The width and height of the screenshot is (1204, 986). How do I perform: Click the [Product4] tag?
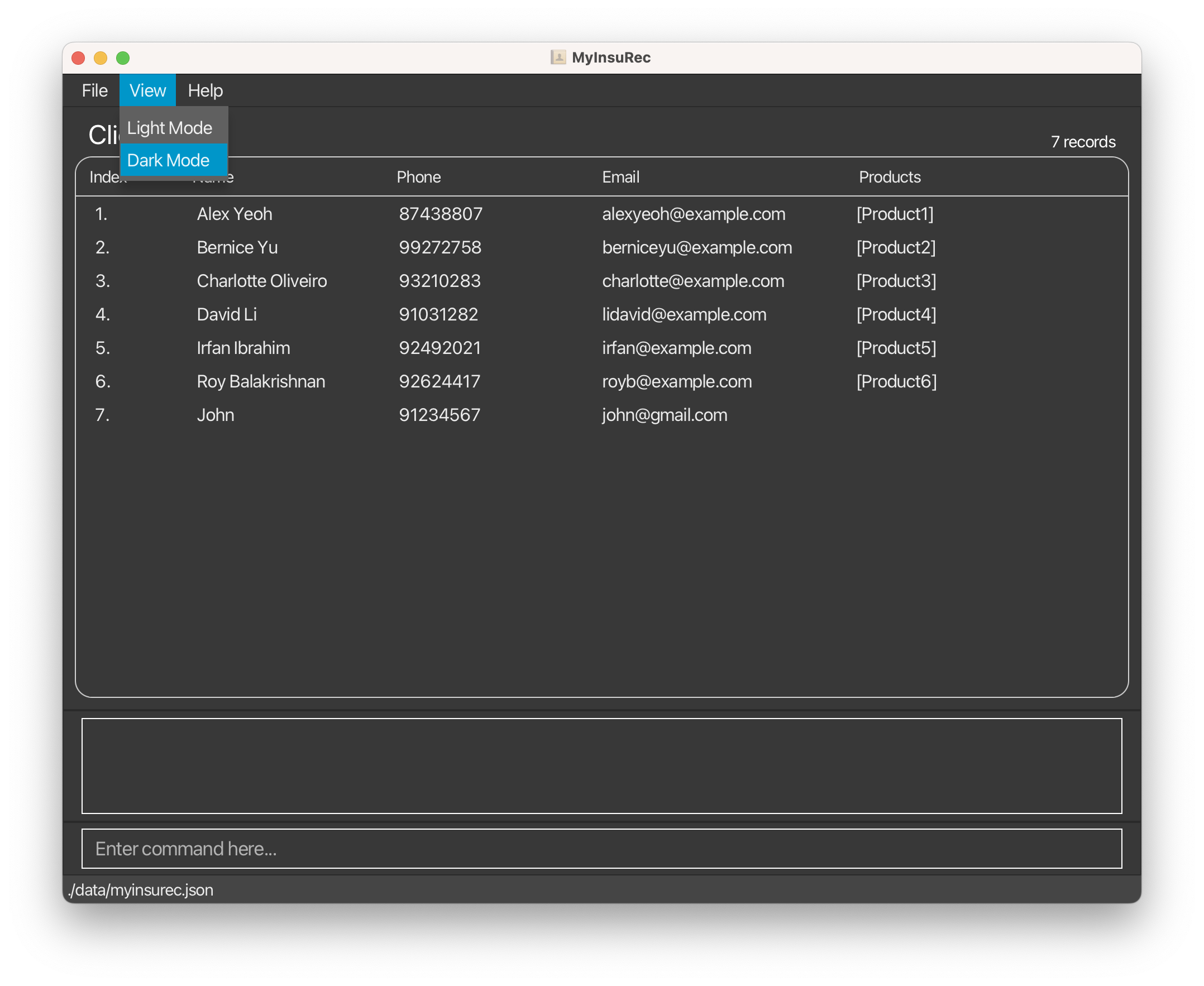point(896,315)
